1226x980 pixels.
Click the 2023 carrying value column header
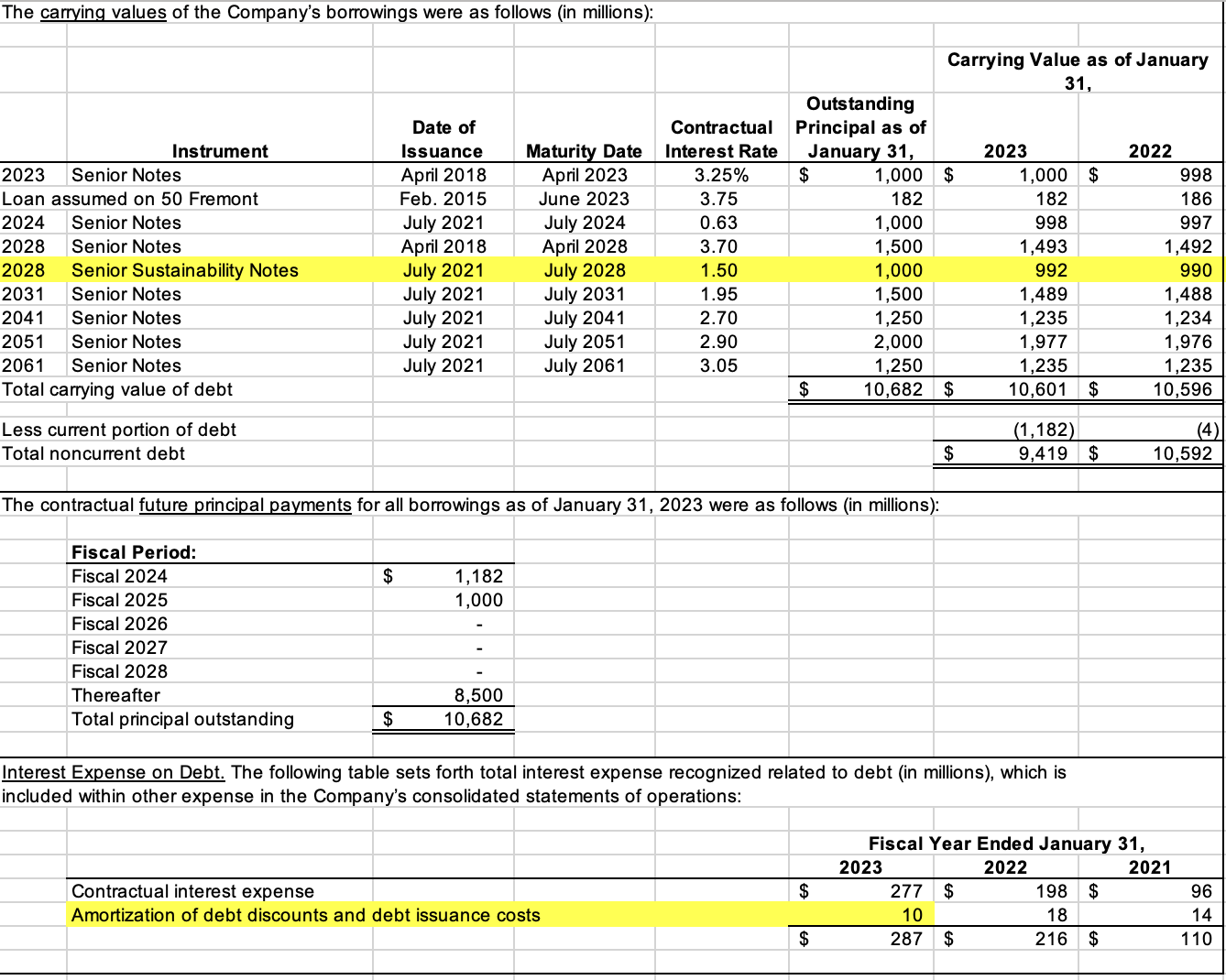coord(1004,151)
